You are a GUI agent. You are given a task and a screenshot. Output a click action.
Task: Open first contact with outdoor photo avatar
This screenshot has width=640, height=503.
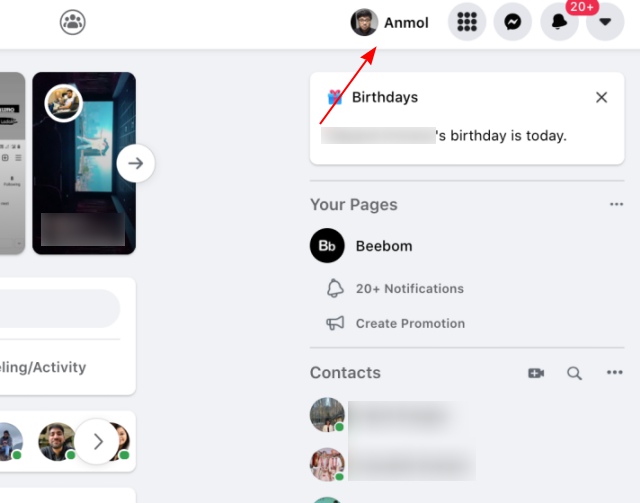pyautogui.click(x=327, y=415)
